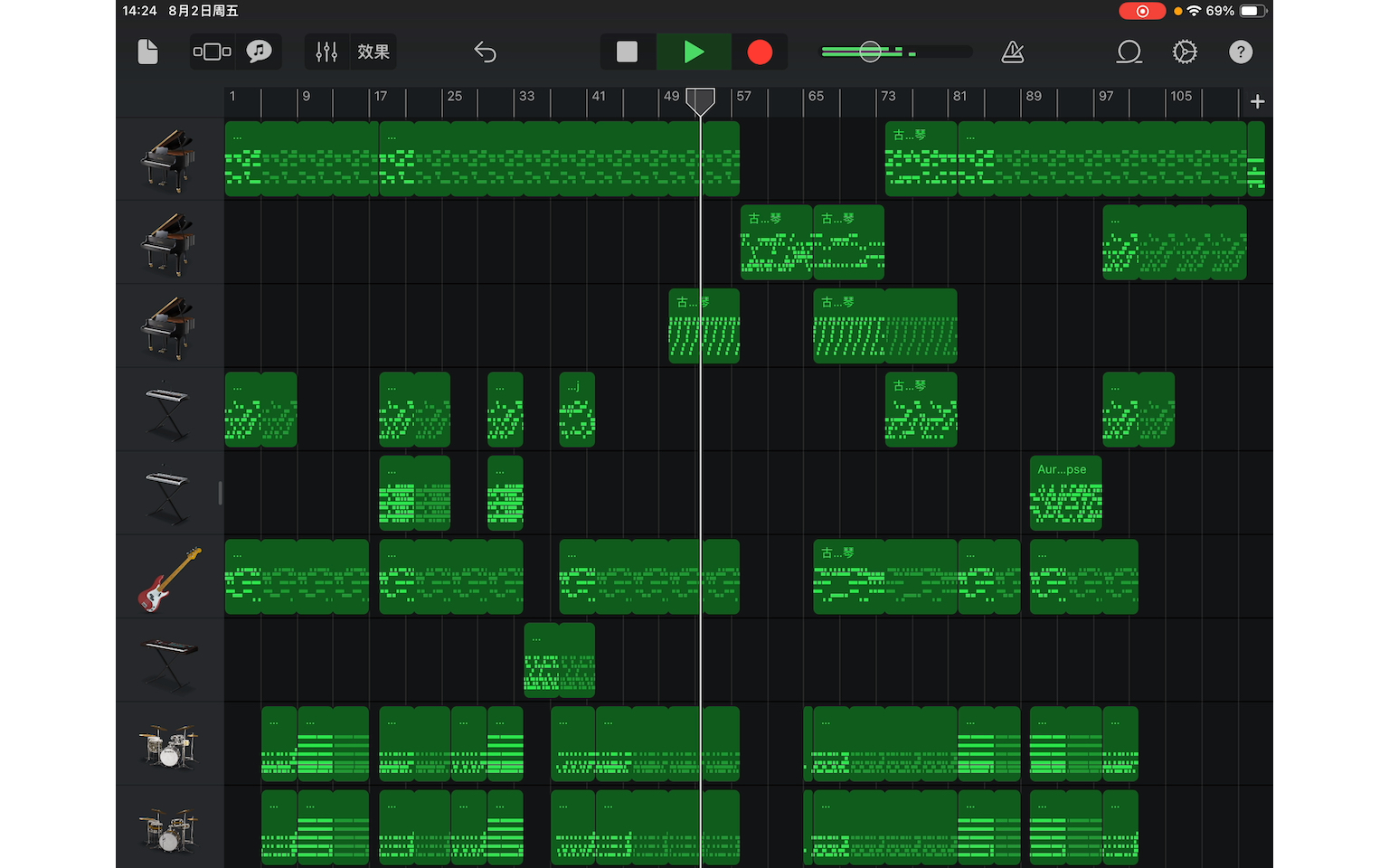
Task: Add song section with plus button
Action: 1257,101
